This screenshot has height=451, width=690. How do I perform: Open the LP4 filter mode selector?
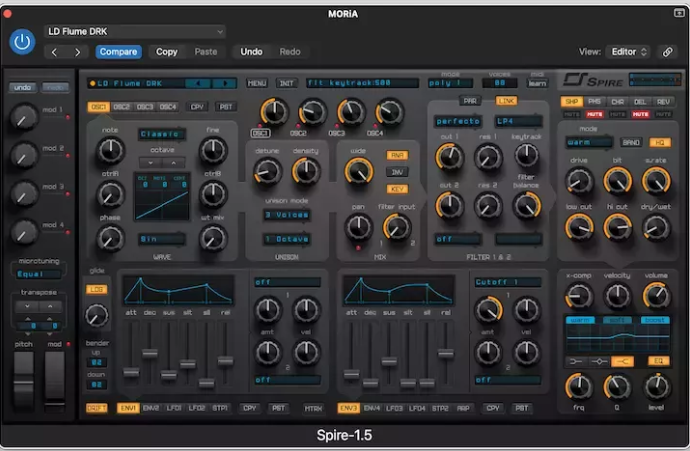(x=518, y=121)
